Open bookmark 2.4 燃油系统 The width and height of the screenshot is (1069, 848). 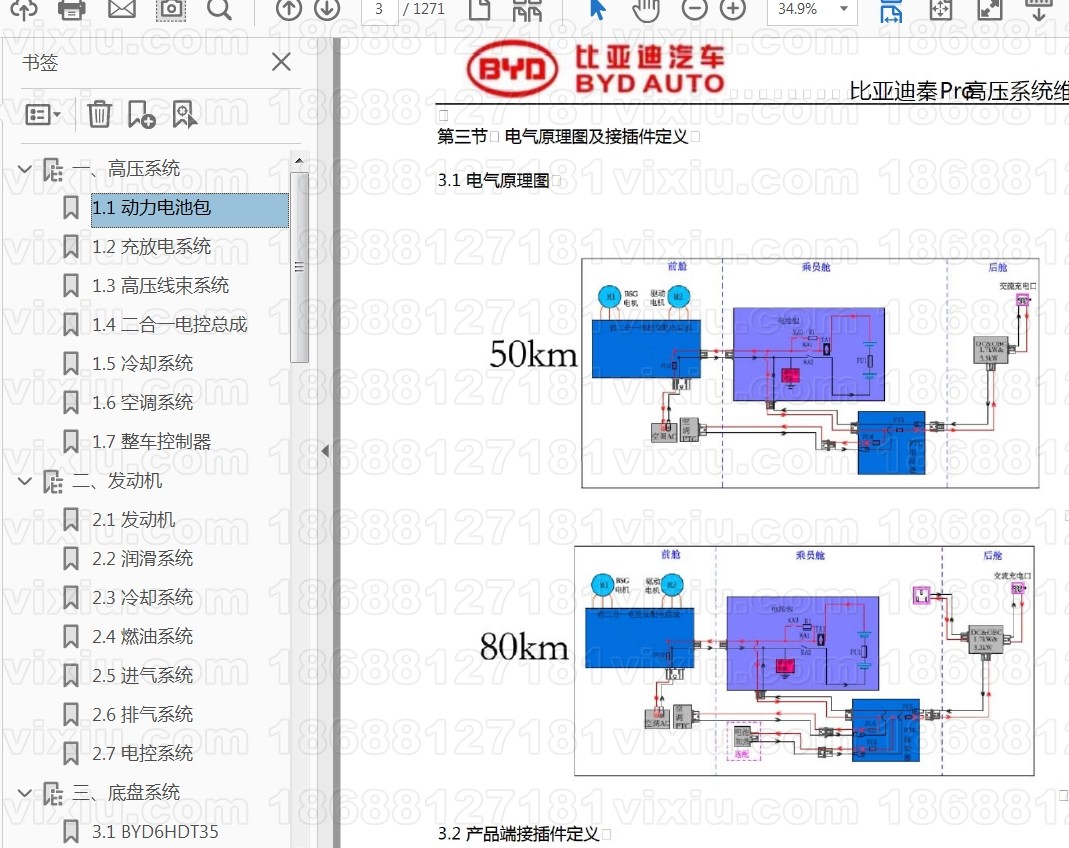tap(142, 637)
